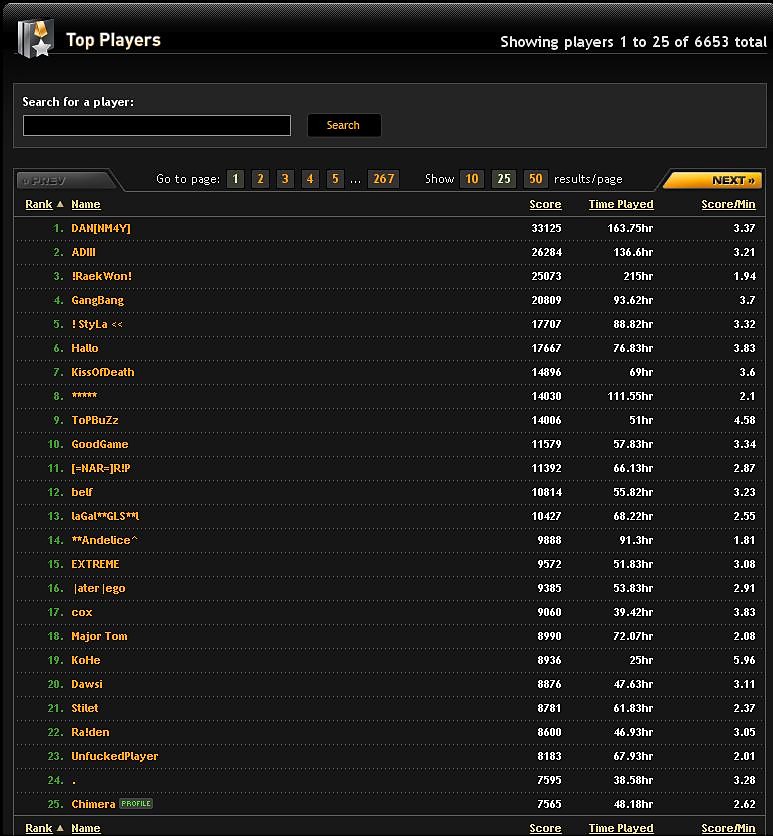
Task: Click the top Rank column sort arrow
Action: [x=60, y=204]
